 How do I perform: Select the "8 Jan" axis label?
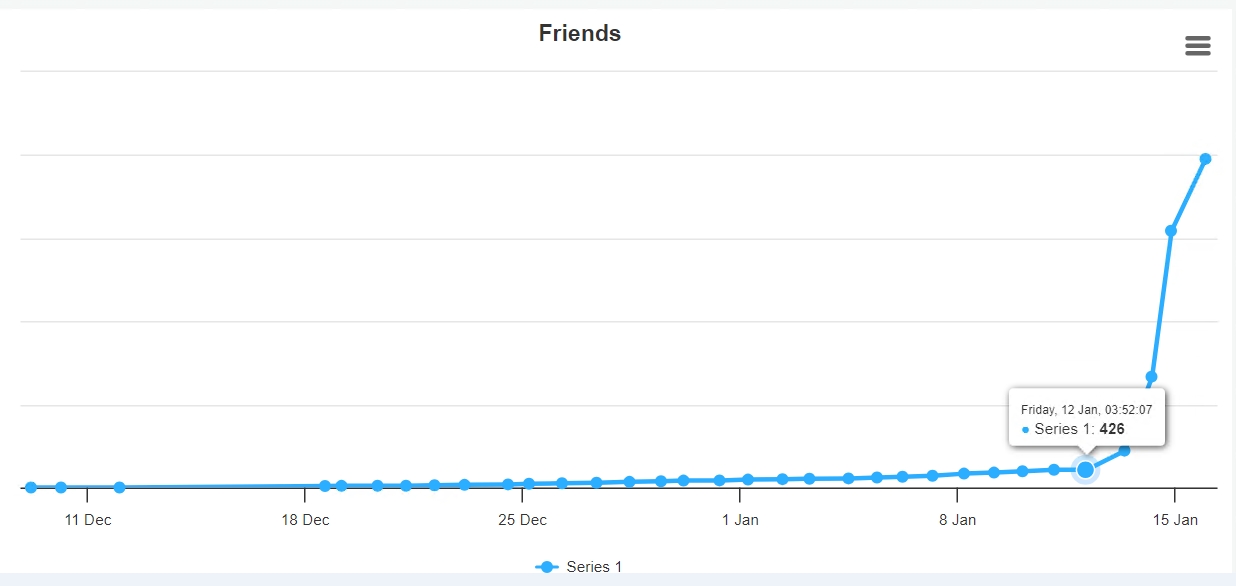click(957, 520)
